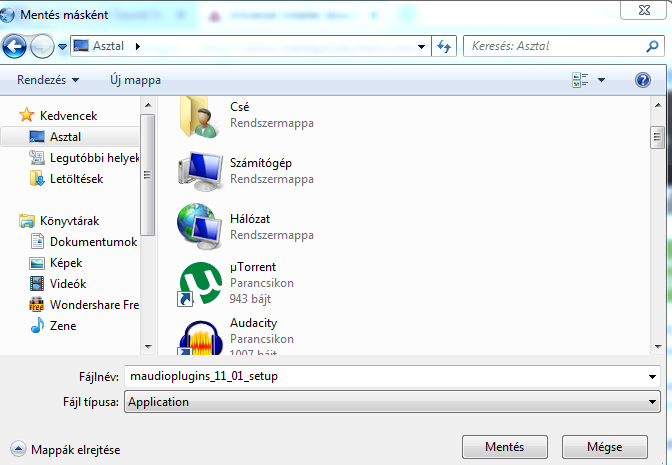Click the back navigation arrow

[16, 46]
